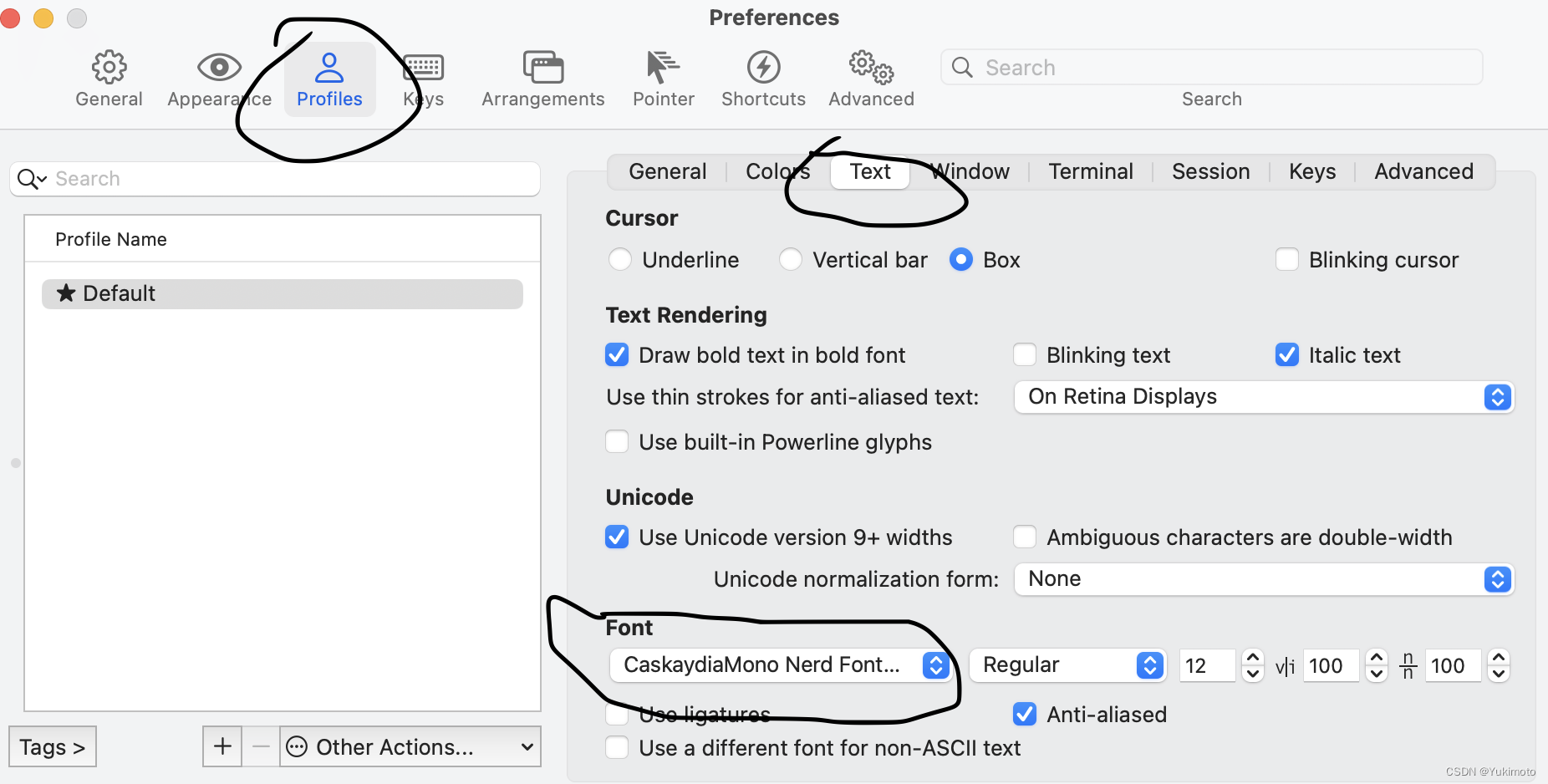The width and height of the screenshot is (1548, 784).
Task: Open Arrangements window icon
Action: coord(543,67)
